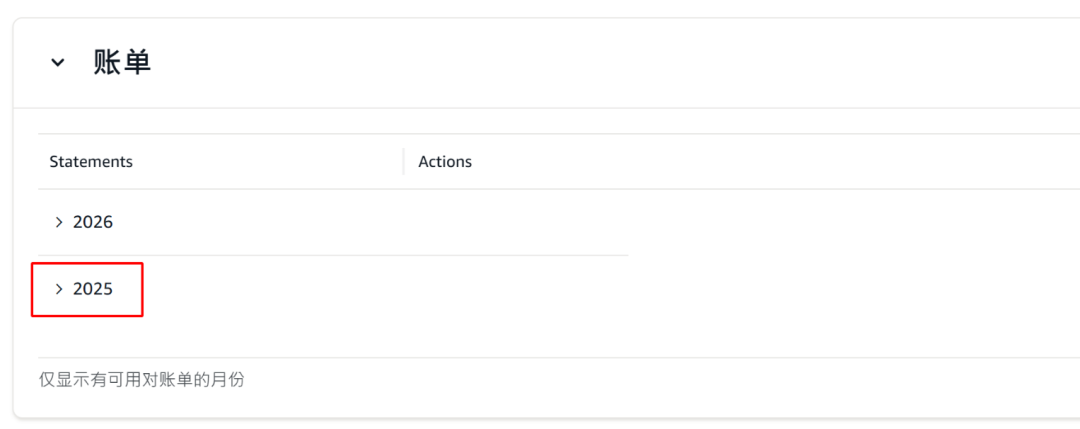Click the Actions column header
The height and width of the screenshot is (429, 1080).
pyautogui.click(x=445, y=162)
